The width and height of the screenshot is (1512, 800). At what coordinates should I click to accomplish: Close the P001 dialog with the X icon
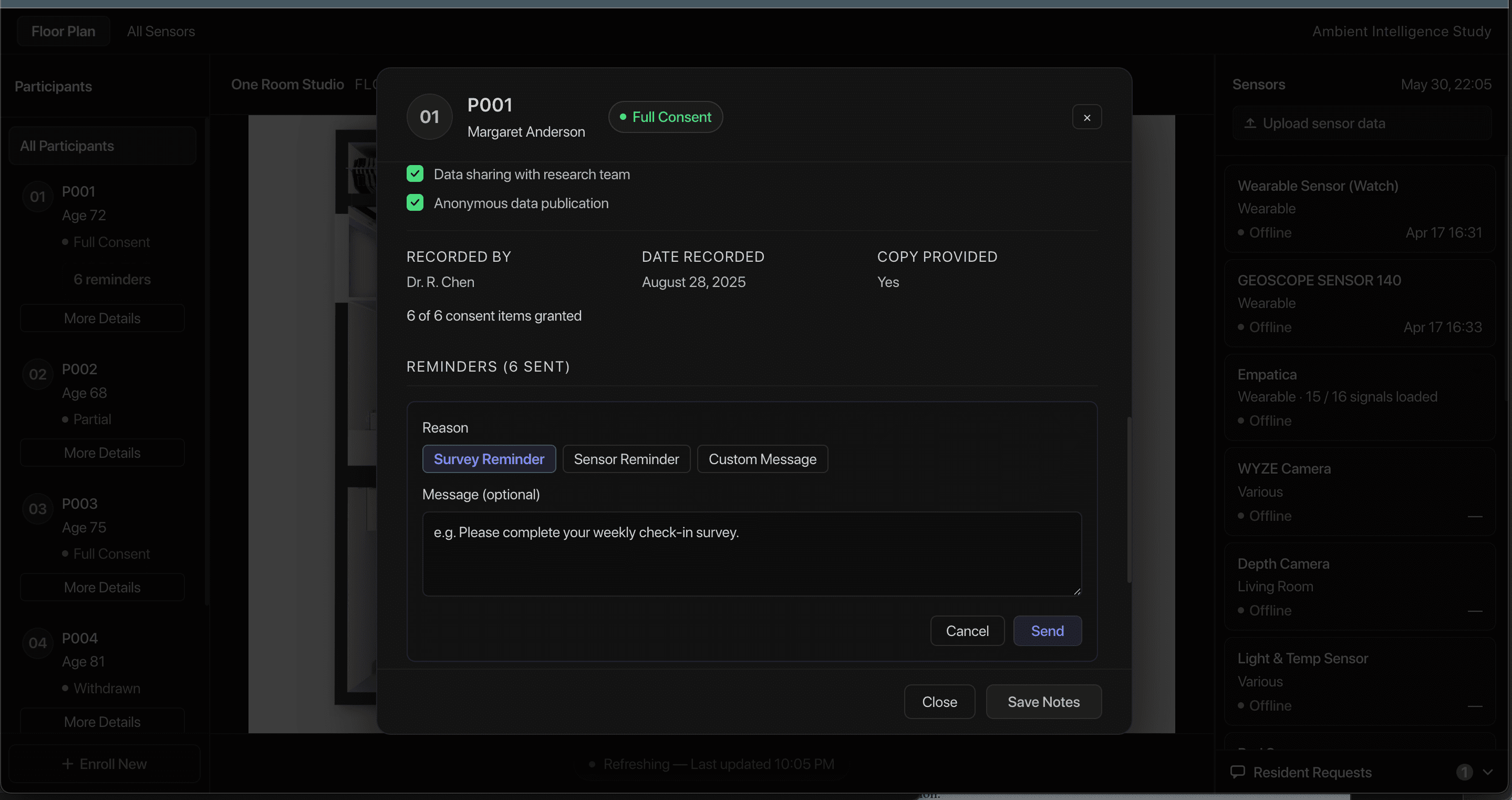click(1086, 117)
